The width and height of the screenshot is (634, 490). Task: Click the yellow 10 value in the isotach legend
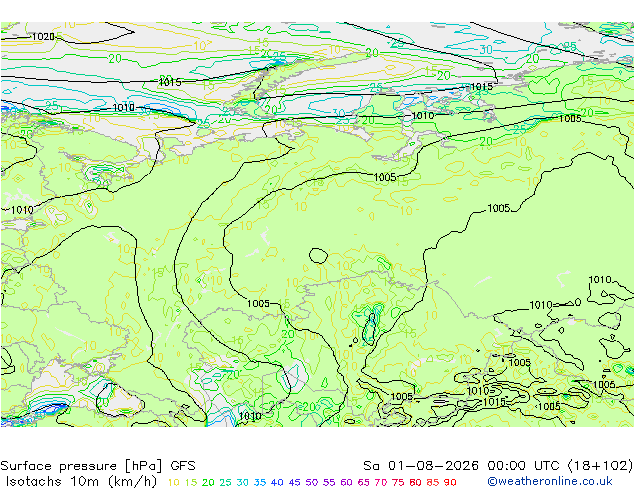(x=173, y=482)
